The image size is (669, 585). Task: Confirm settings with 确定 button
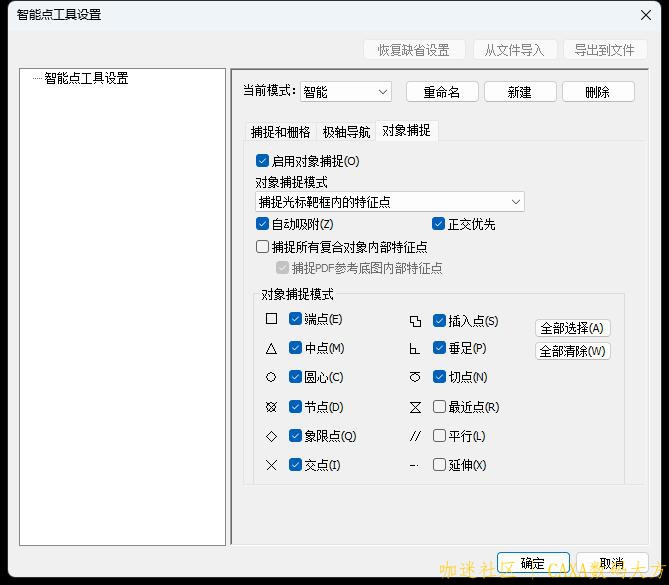tap(533, 563)
